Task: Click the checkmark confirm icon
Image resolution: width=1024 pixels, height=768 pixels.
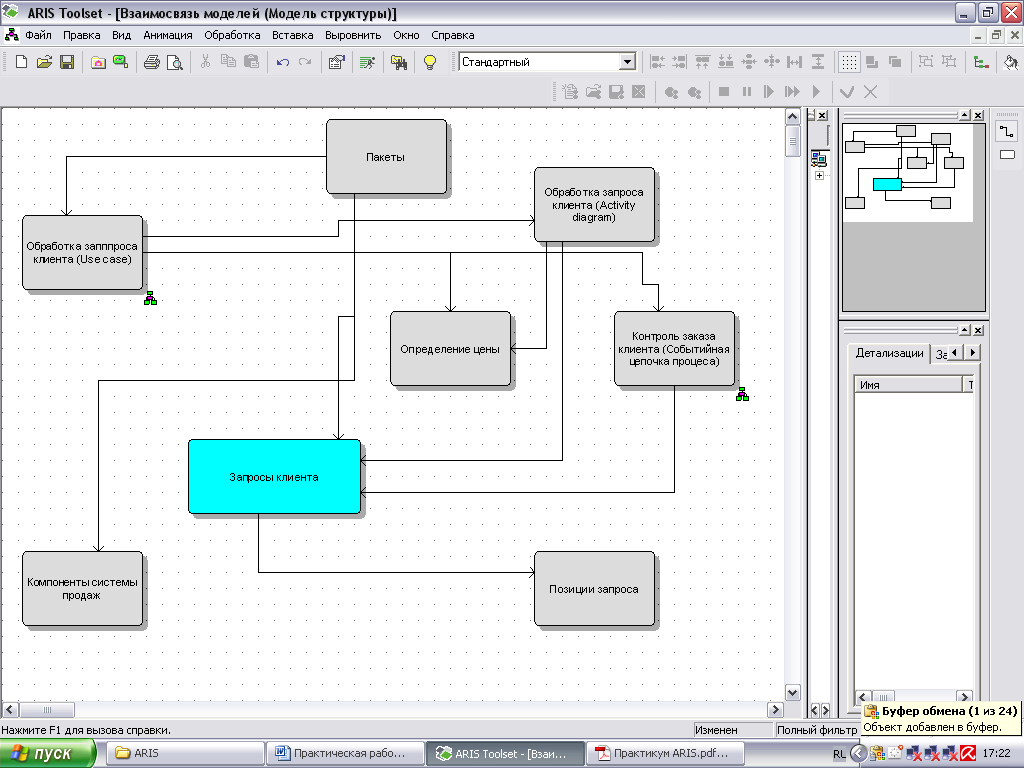Action: click(847, 91)
